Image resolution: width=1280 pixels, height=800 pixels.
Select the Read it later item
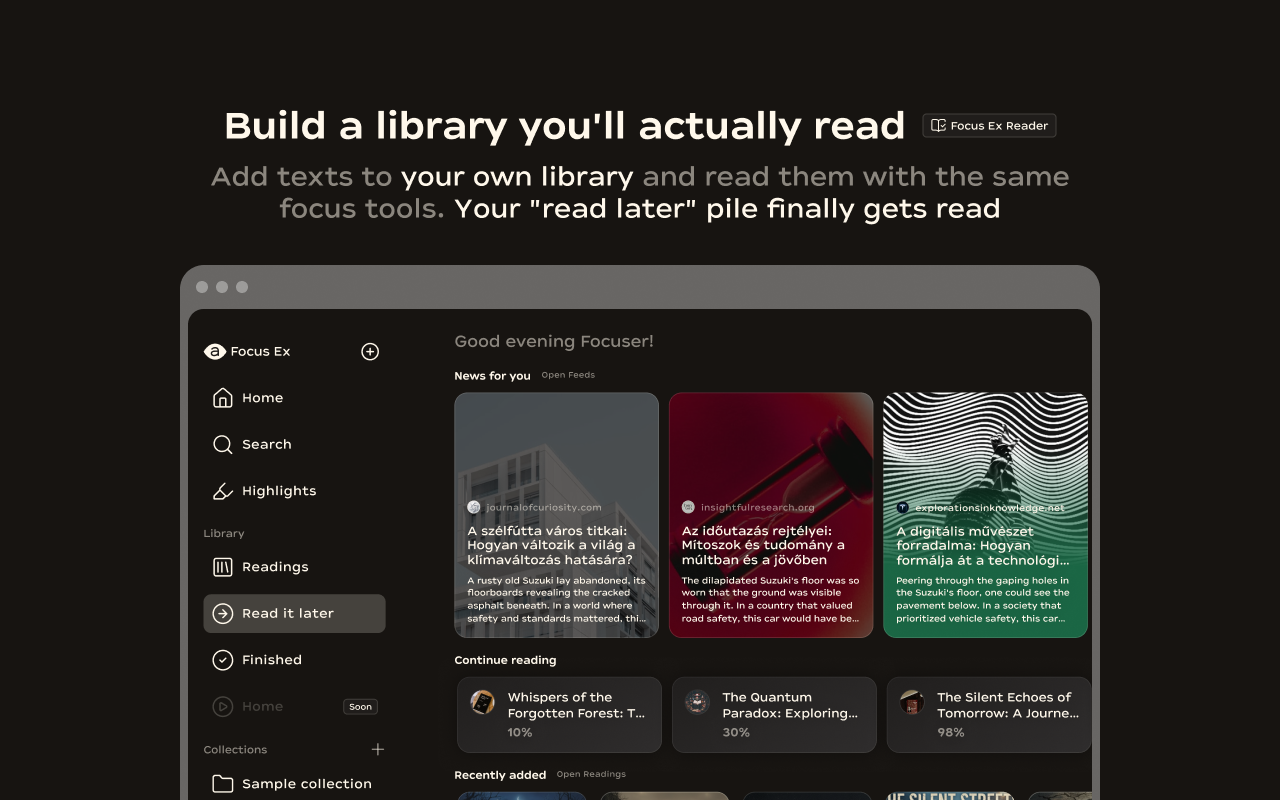coord(294,613)
